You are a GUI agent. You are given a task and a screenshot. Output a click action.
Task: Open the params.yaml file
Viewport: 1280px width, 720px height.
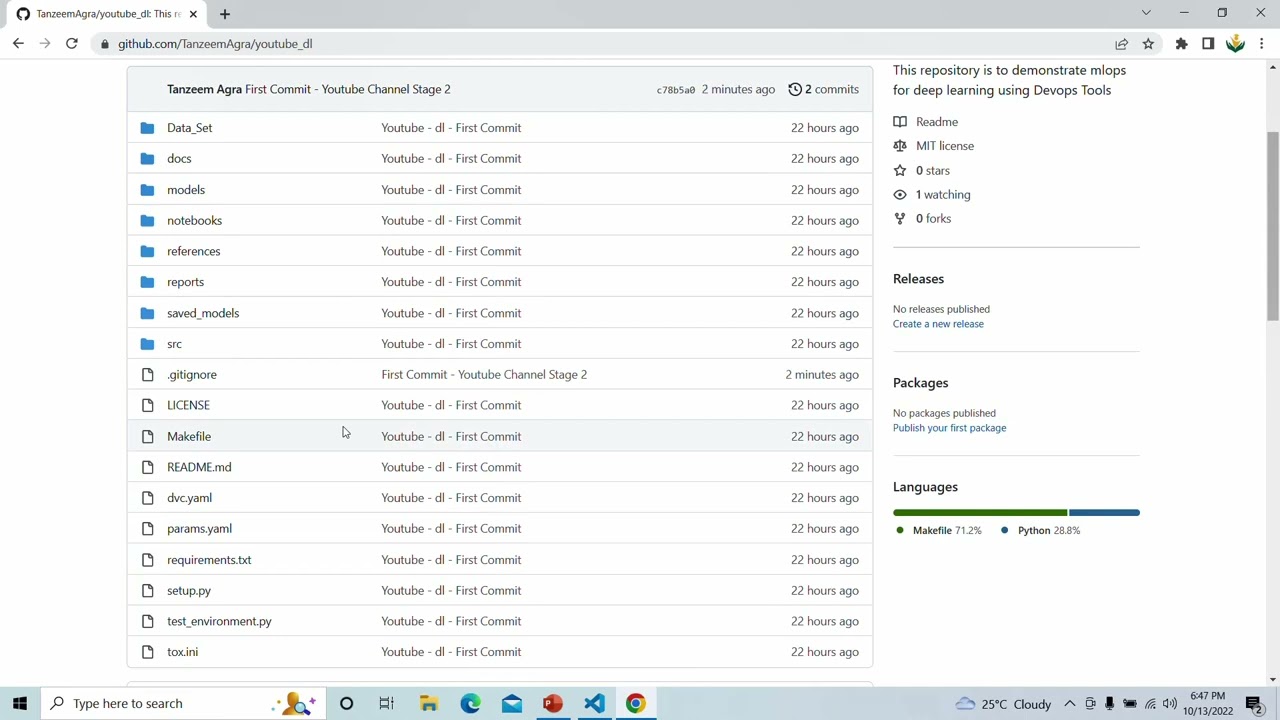(199, 529)
